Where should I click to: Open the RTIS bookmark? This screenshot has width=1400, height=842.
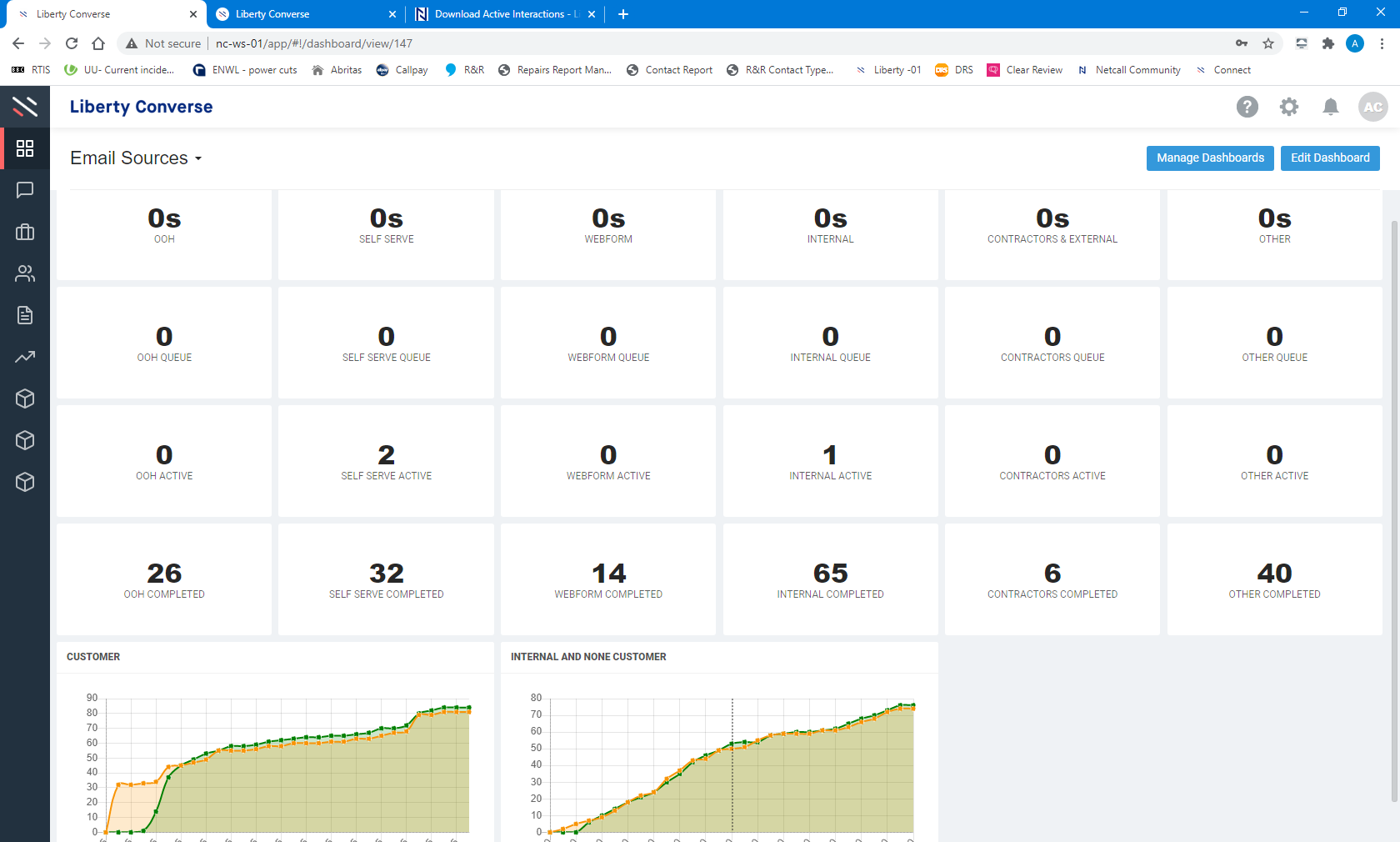tap(31, 70)
